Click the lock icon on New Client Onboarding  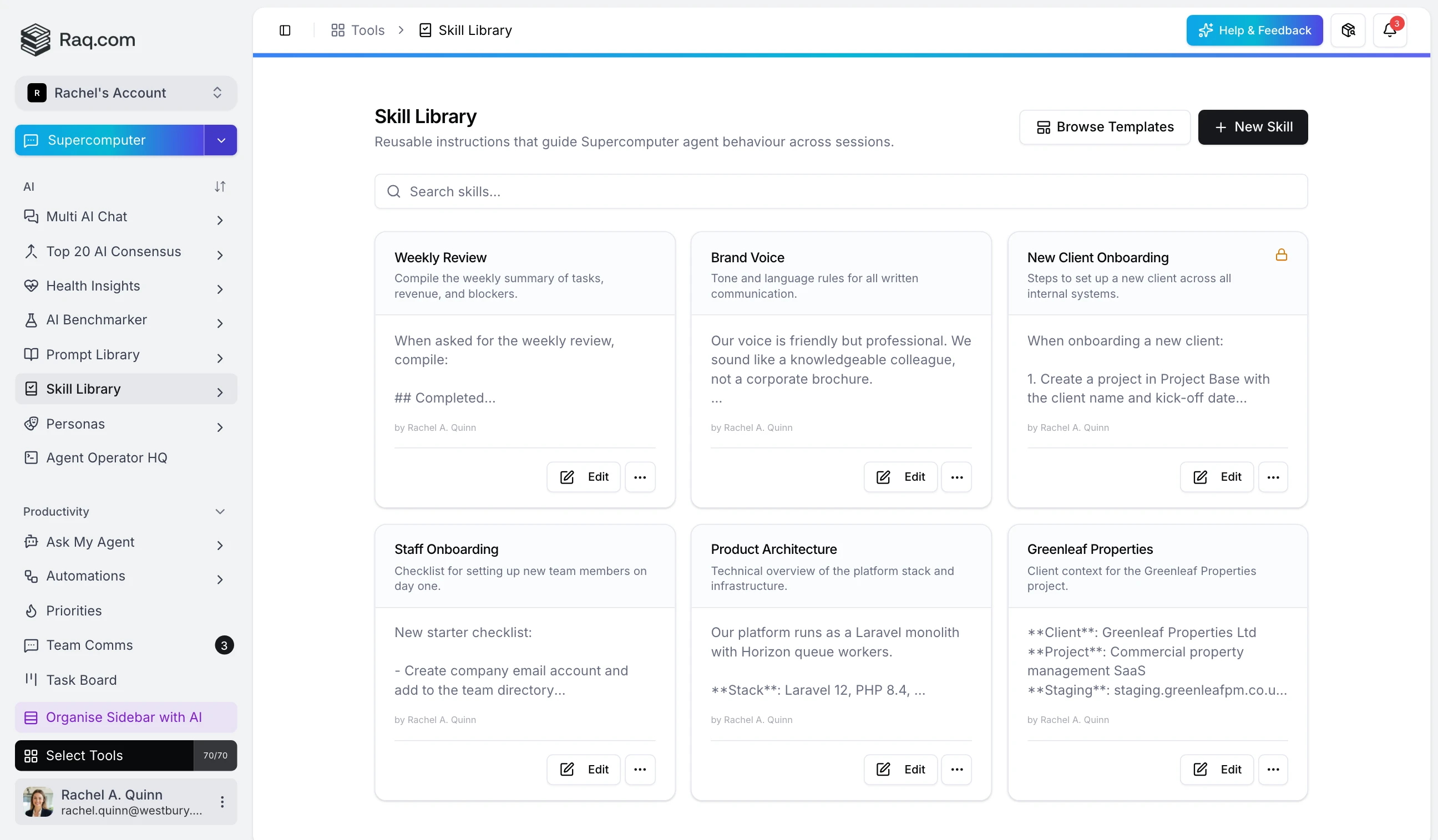click(1281, 255)
